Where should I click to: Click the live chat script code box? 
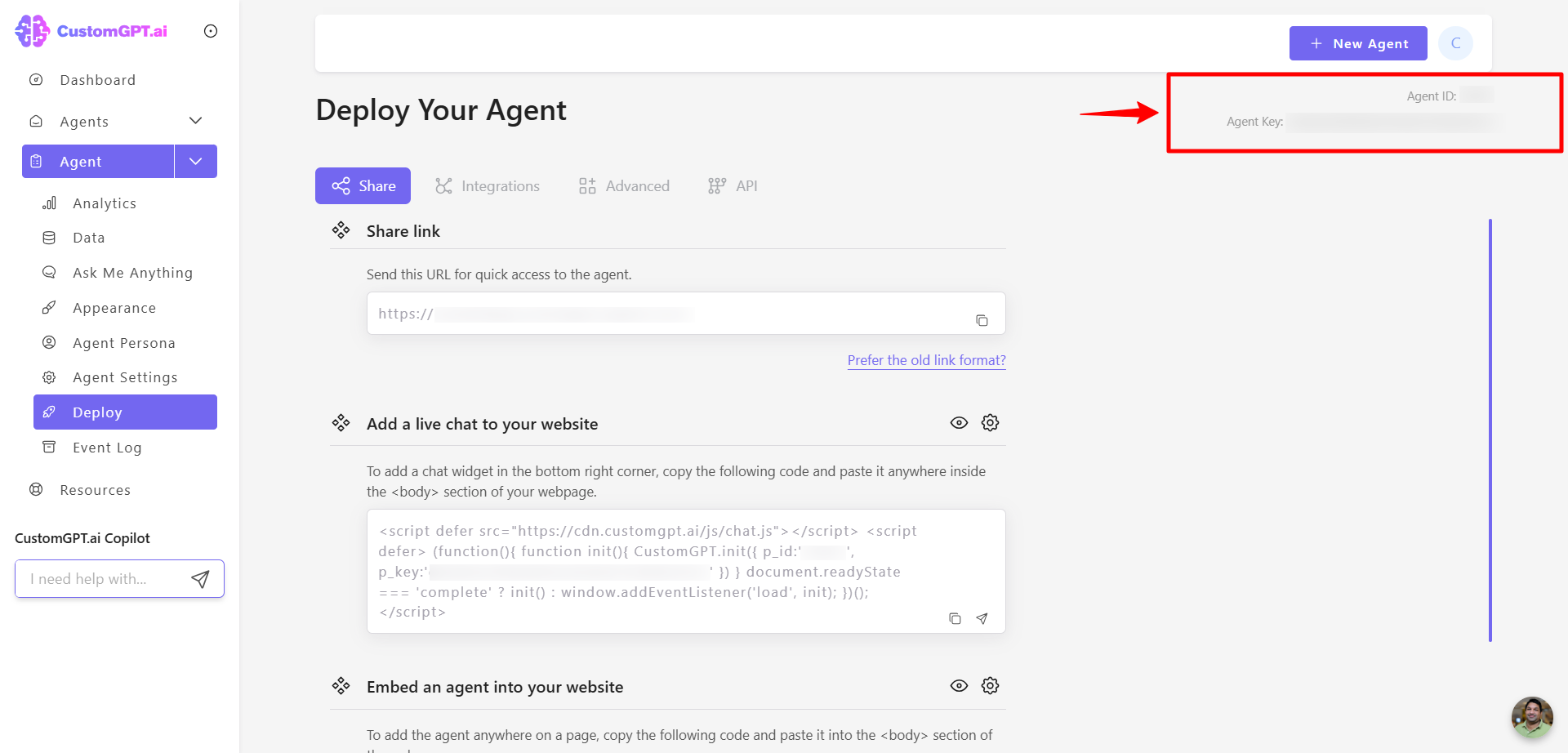tap(686, 572)
